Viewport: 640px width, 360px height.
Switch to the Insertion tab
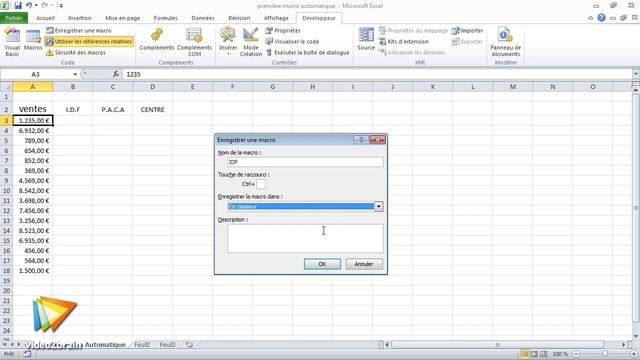pyautogui.click(x=80, y=18)
